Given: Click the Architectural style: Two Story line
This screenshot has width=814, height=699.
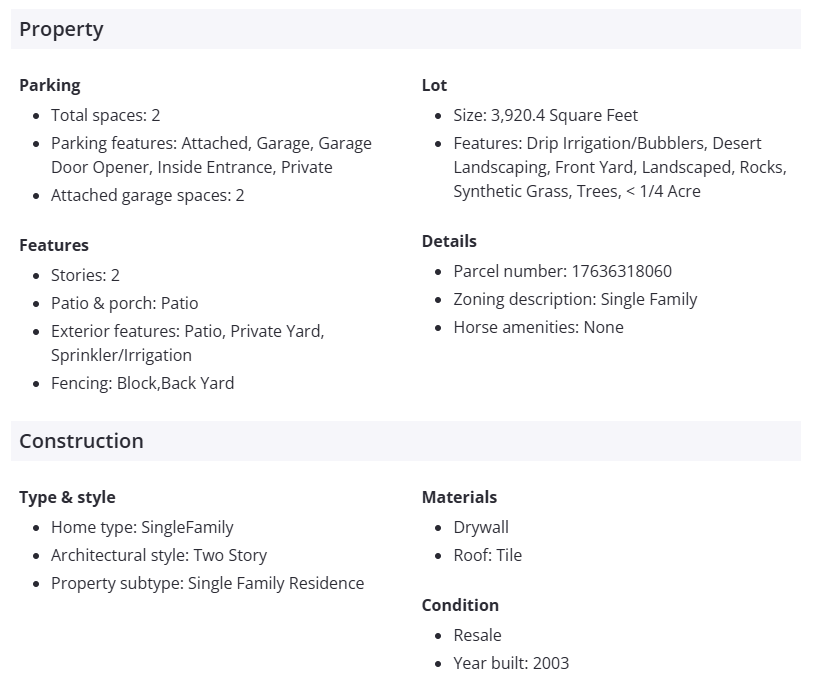Looking at the screenshot, I should point(159,555).
